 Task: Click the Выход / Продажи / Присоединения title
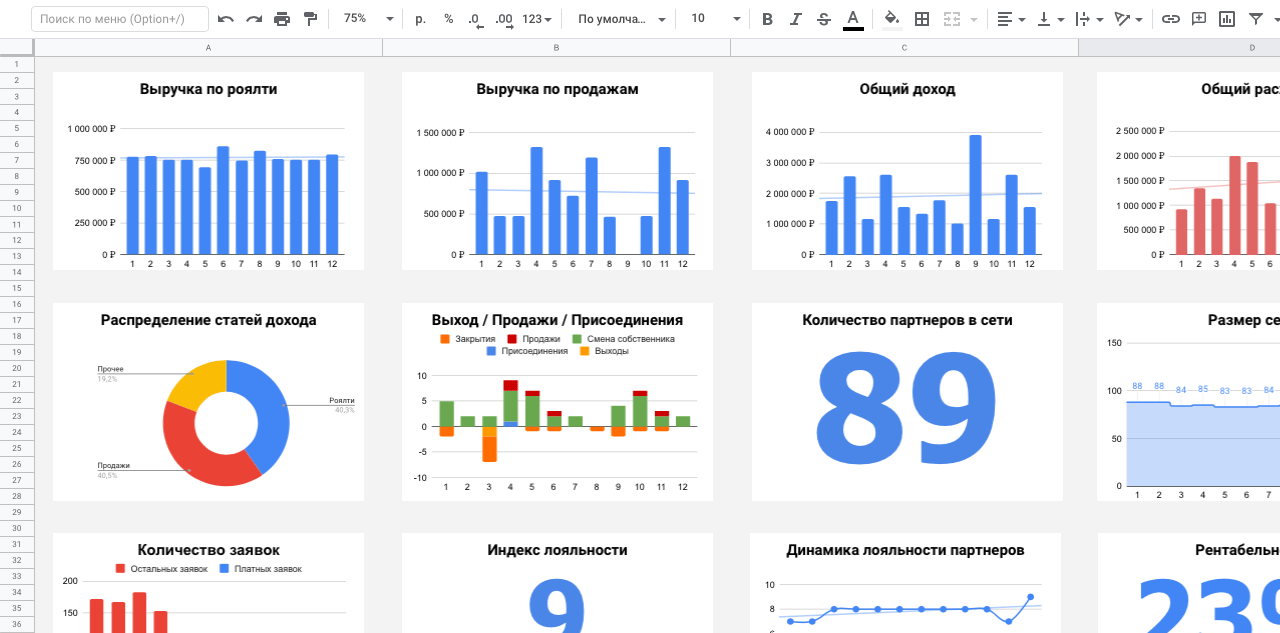click(x=557, y=320)
